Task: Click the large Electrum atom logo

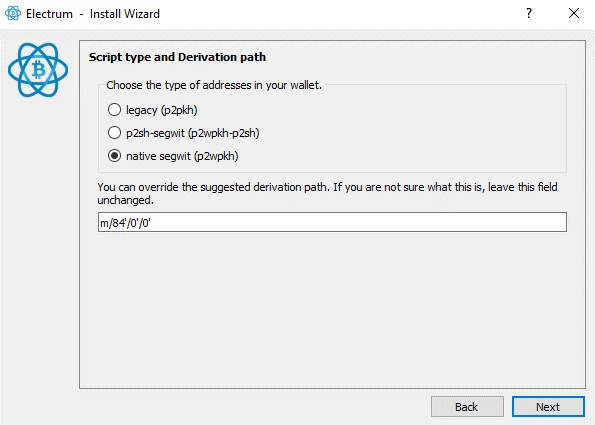Action: pos(38,70)
